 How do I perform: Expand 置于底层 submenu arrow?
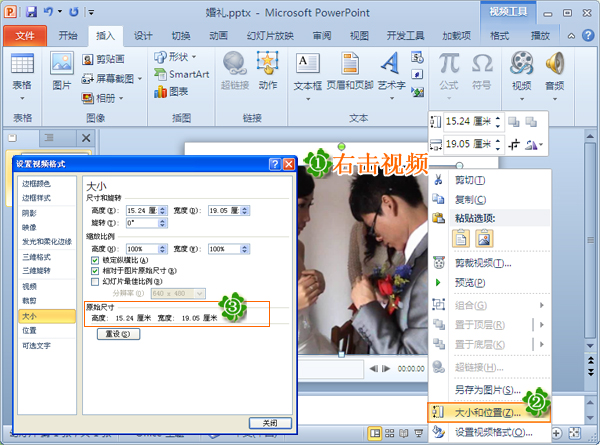coord(541,344)
